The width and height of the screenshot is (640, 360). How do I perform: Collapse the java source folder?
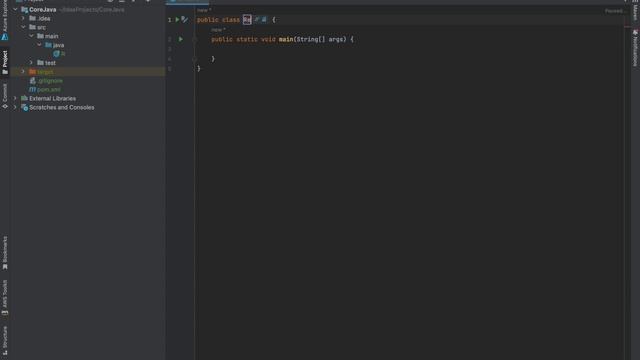tap(40, 45)
